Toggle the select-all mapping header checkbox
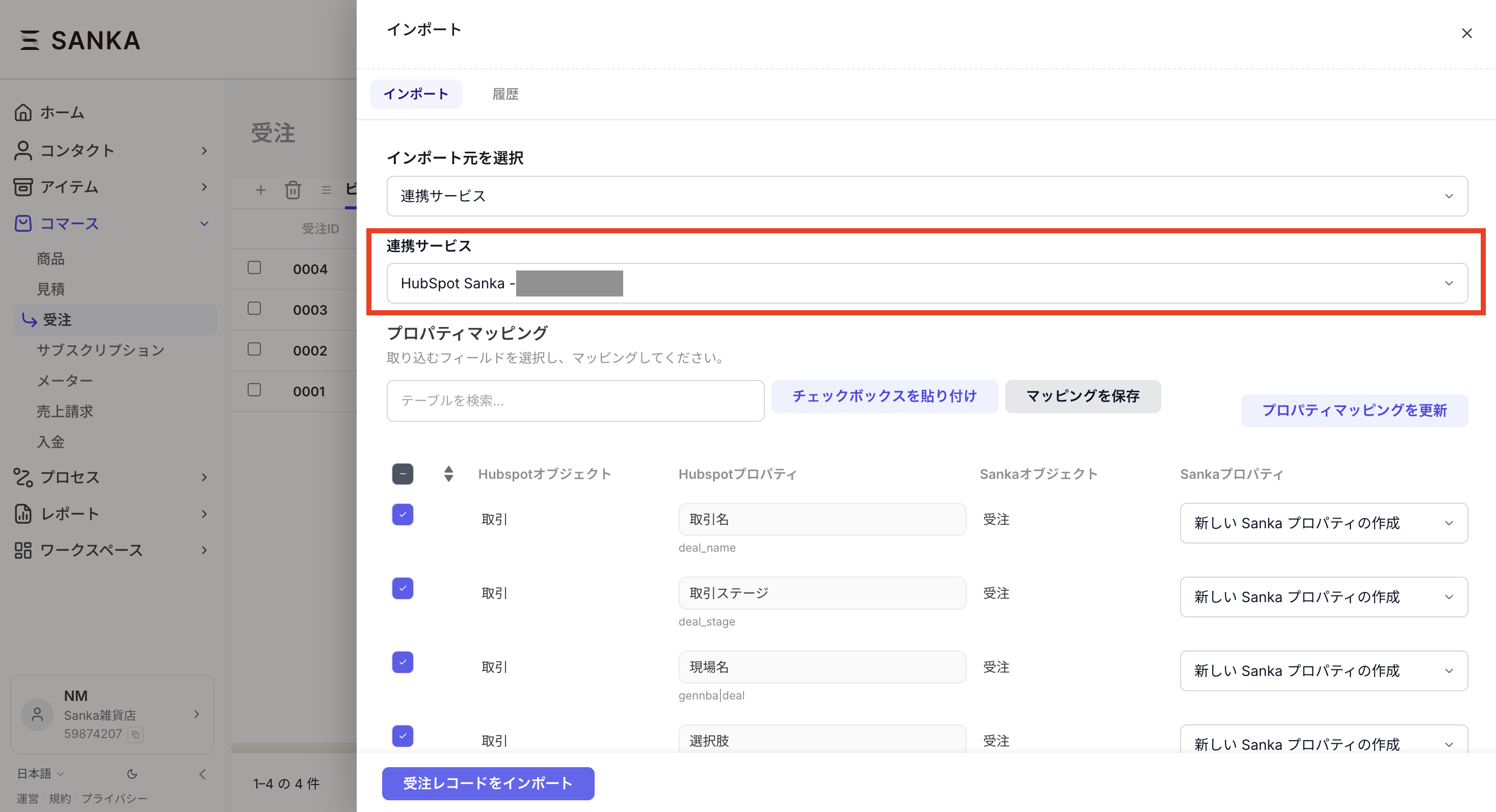 [x=403, y=474]
